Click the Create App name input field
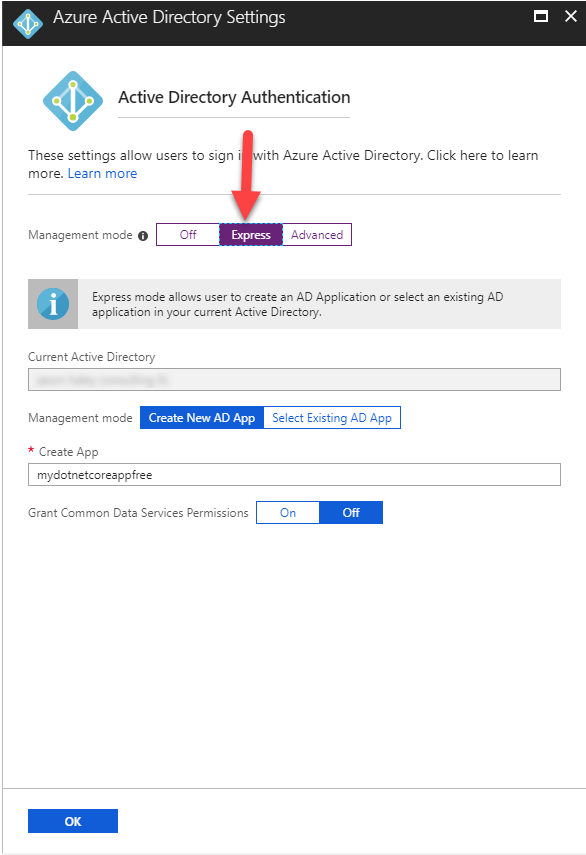Viewport: 586px width, 855px height. coord(294,474)
